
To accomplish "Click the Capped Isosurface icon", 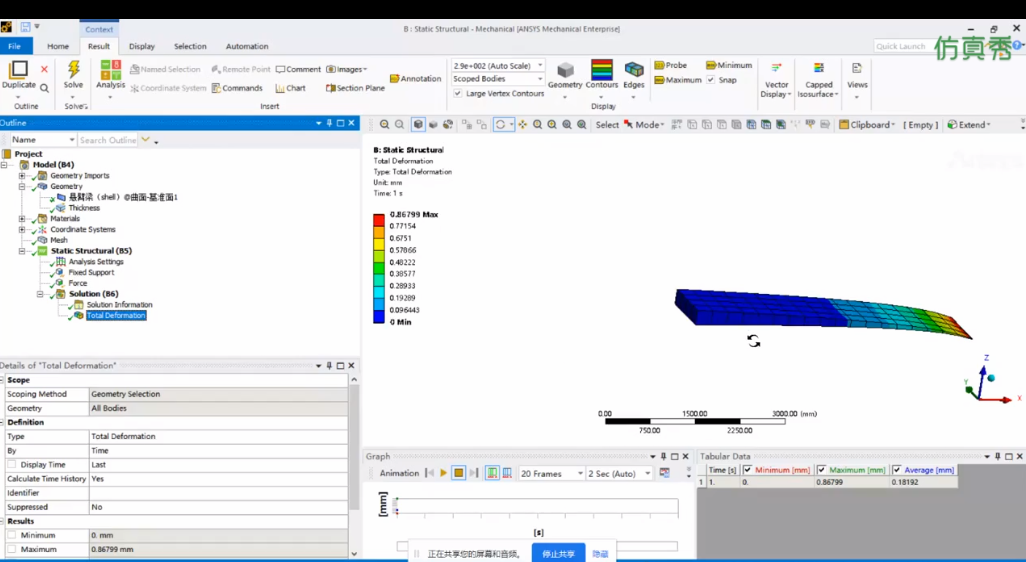I will (x=819, y=68).
